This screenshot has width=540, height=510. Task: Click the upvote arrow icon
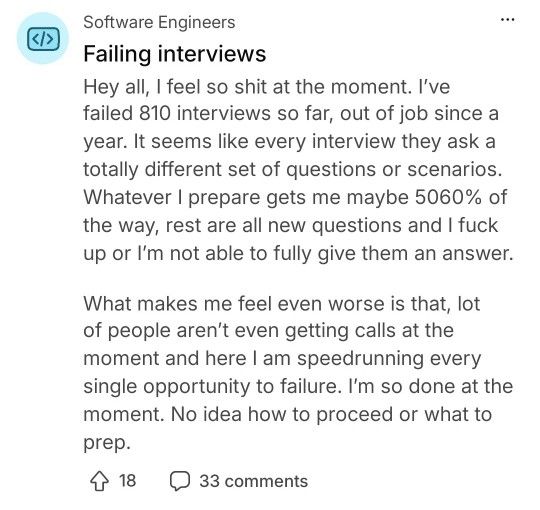pos(100,481)
